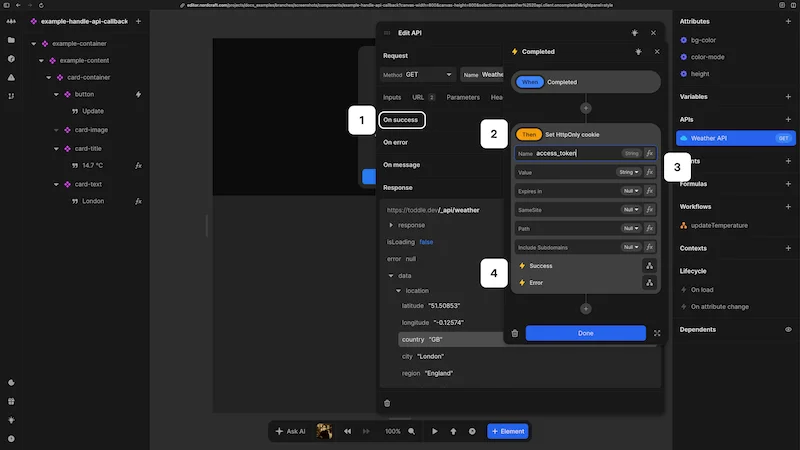Click the fx icon on the Name field
Viewport: 800px width, 450px height.
[649, 153]
